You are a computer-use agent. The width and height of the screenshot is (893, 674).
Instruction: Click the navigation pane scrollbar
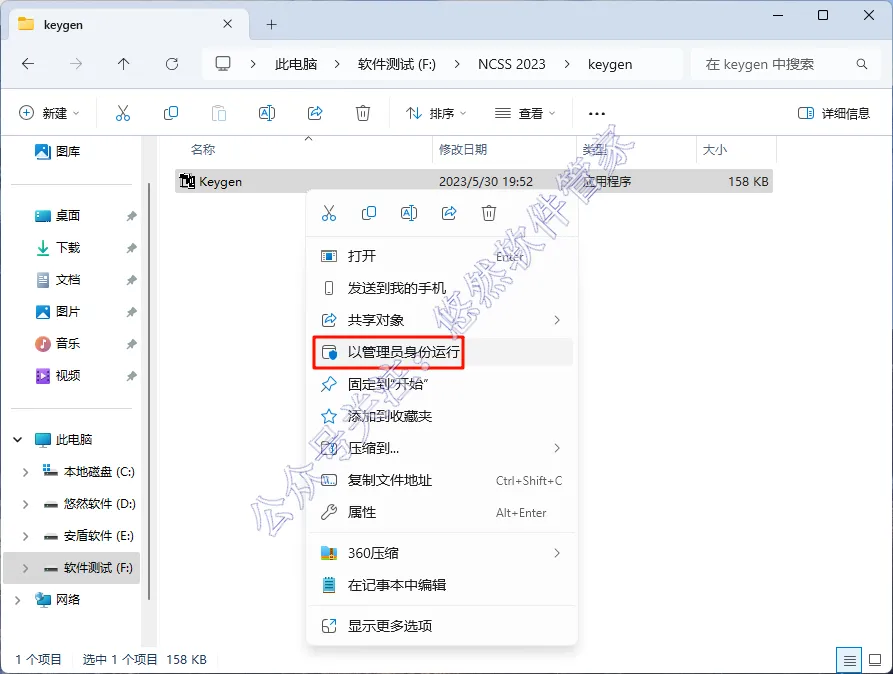(149, 391)
